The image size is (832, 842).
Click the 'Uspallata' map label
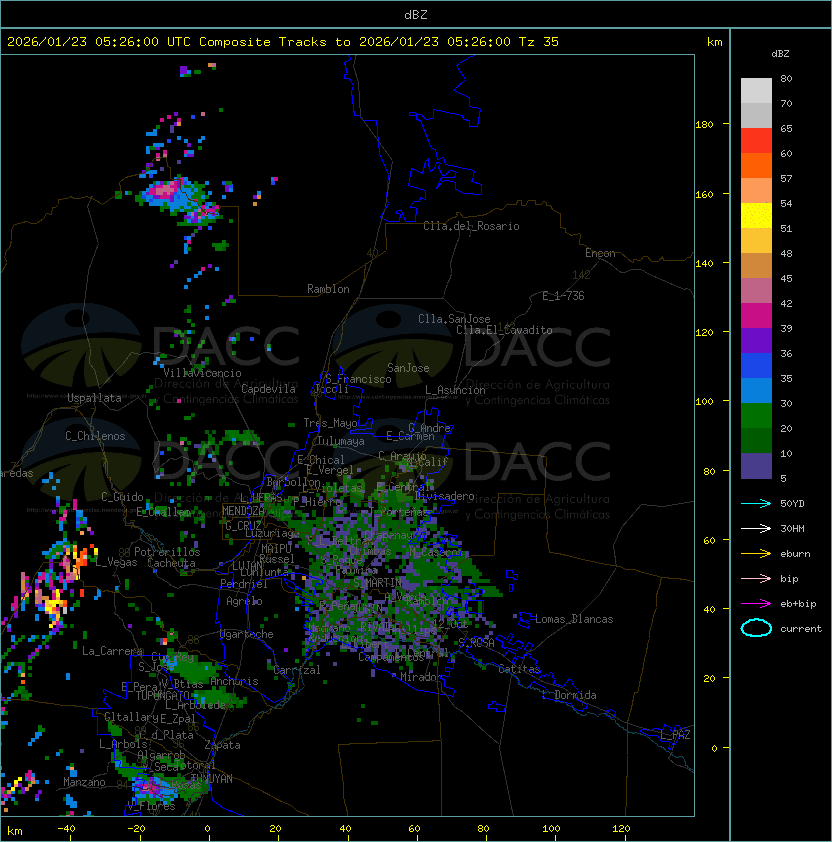point(94,398)
